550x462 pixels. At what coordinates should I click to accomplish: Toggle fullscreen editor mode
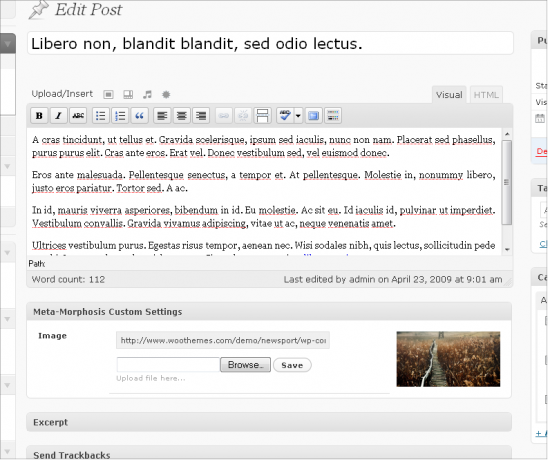tap(314, 115)
